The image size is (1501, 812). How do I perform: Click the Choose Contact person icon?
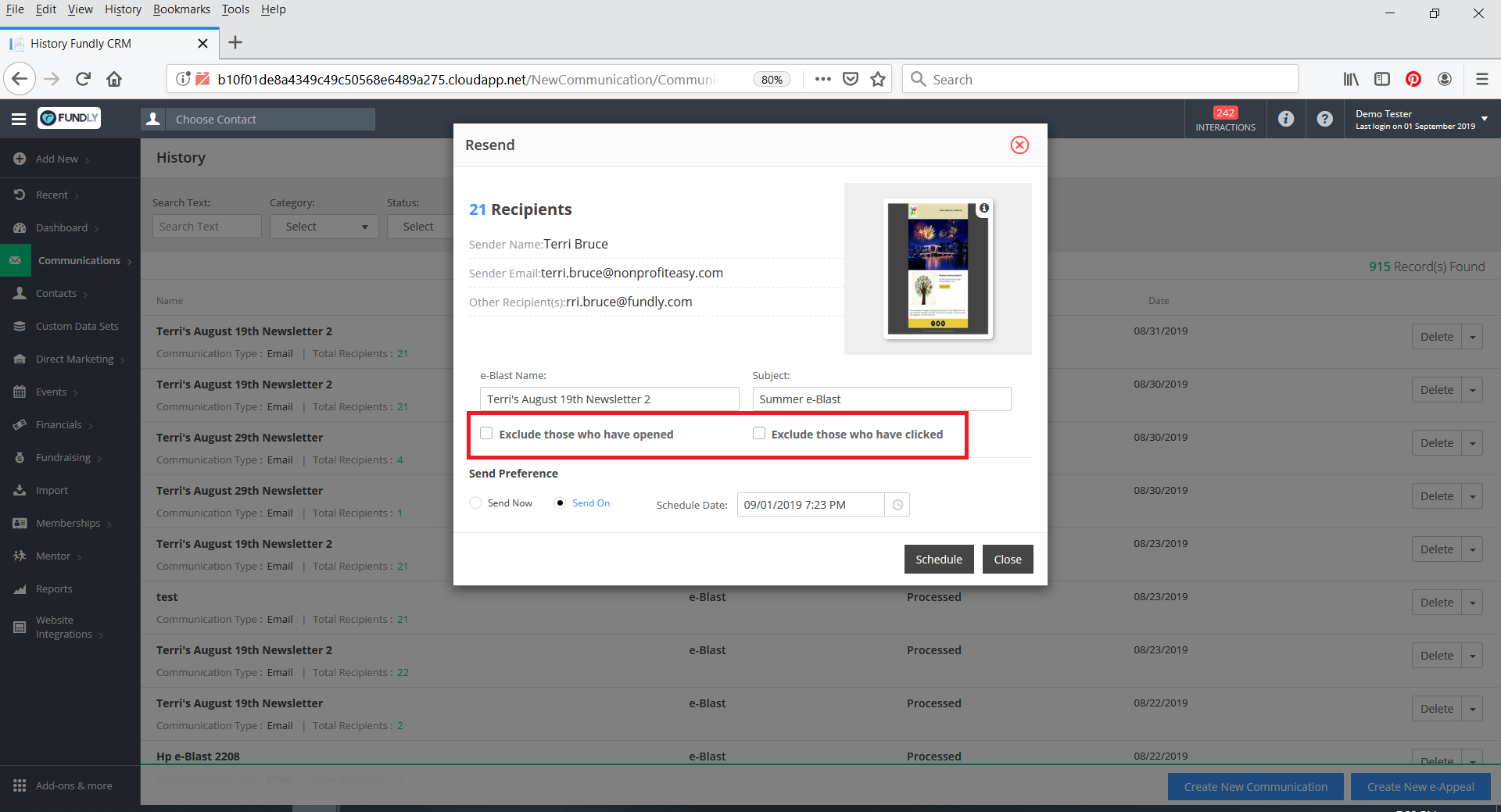pyautogui.click(x=153, y=119)
